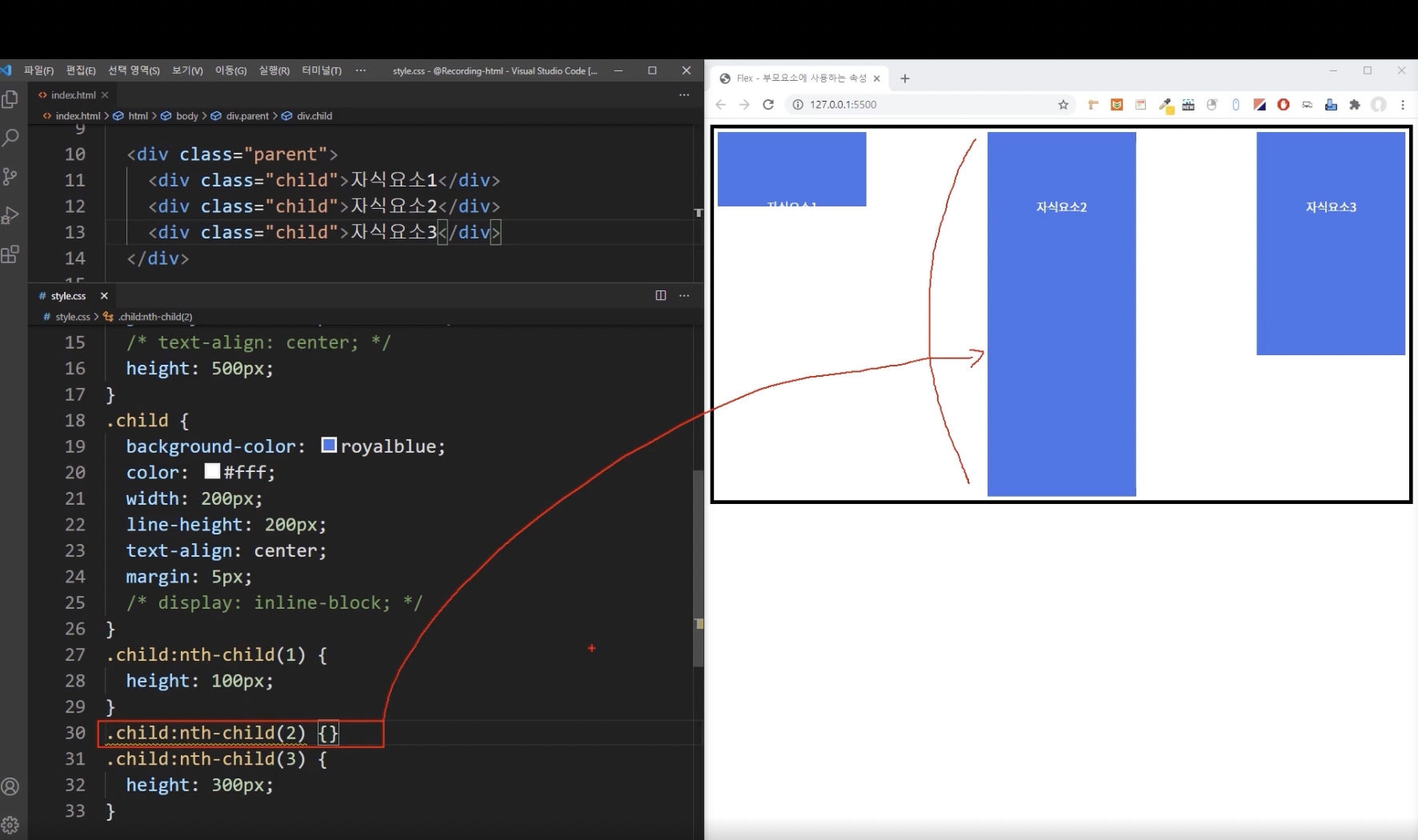
Task: Open the Search view in VS Code
Action: coord(10,138)
